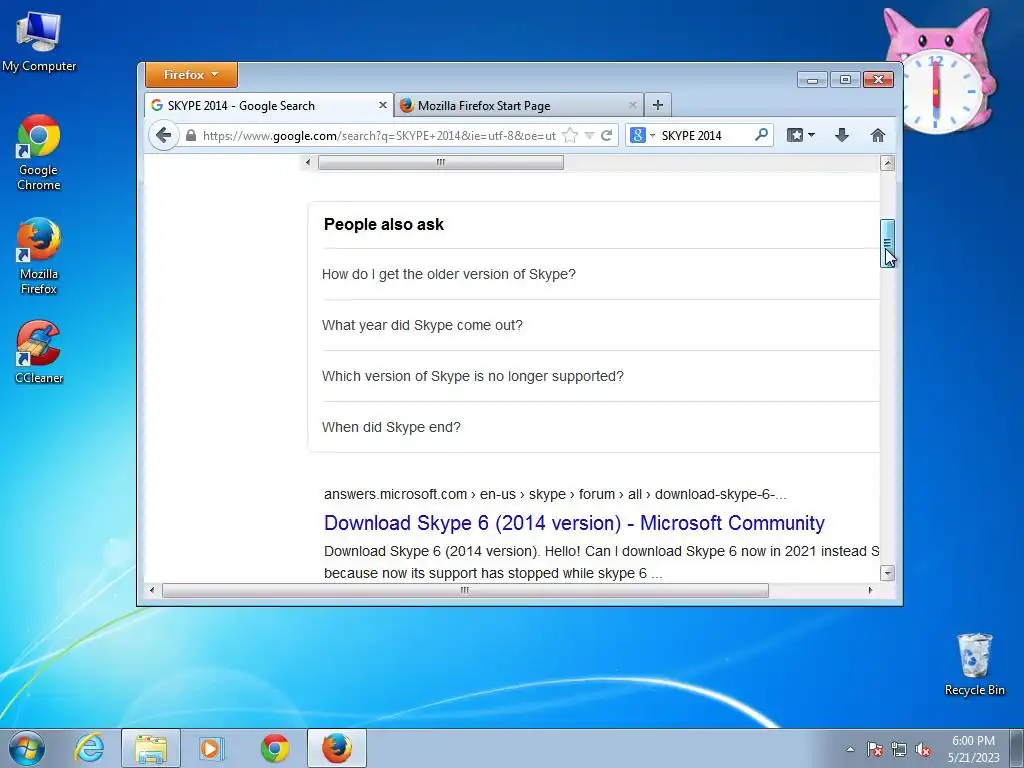Click the magnifier search icon in search box
Screen dimensions: 1024x768
tap(761, 135)
